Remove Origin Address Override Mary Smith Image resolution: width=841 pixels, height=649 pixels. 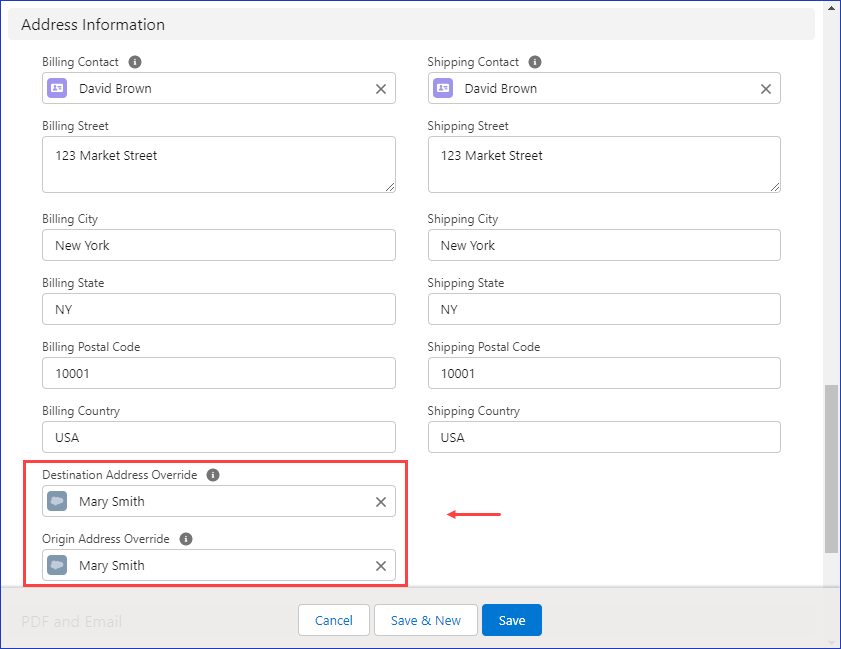click(x=381, y=566)
